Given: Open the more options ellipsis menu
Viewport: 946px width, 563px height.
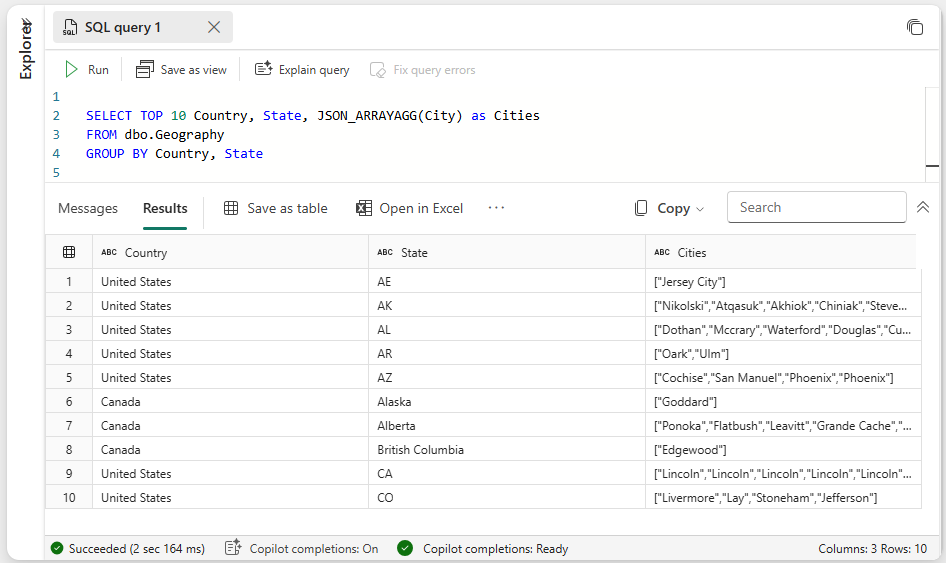Looking at the screenshot, I should 496,208.
